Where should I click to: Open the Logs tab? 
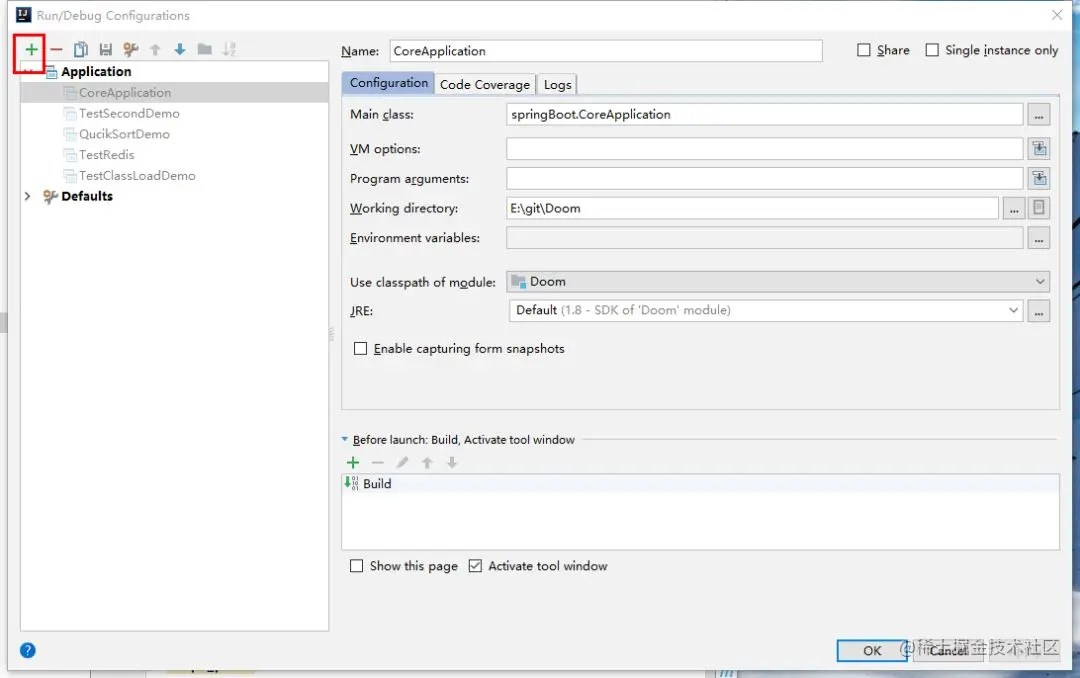557,84
